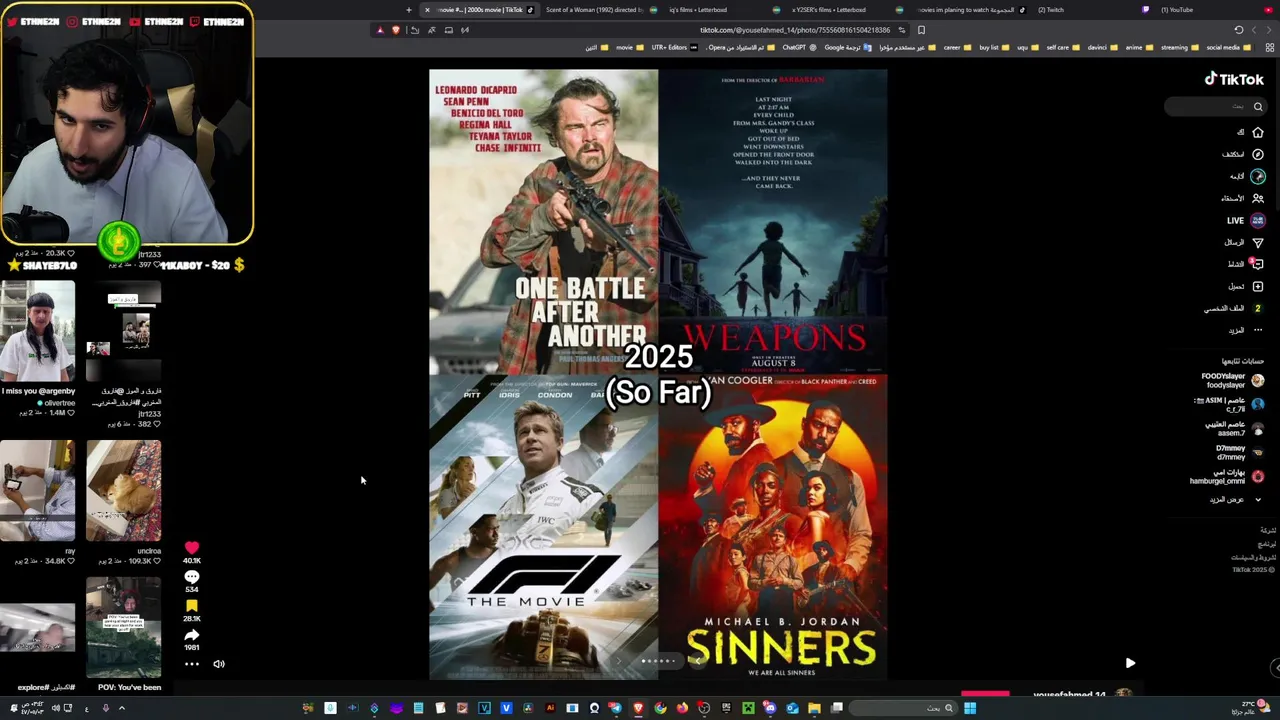Screen dimensions: 1280x720
Task: Open the aasem.7 followed account
Action: click(x=1234, y=428)
